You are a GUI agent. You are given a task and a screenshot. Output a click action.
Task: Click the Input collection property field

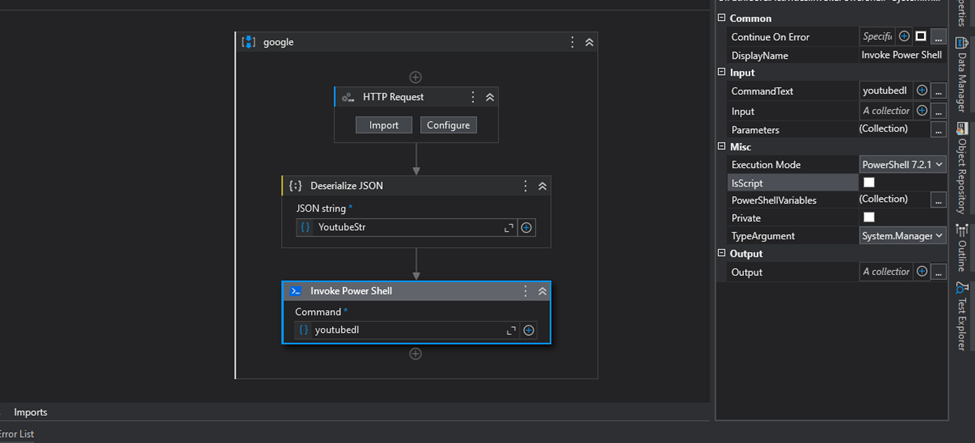886,111
